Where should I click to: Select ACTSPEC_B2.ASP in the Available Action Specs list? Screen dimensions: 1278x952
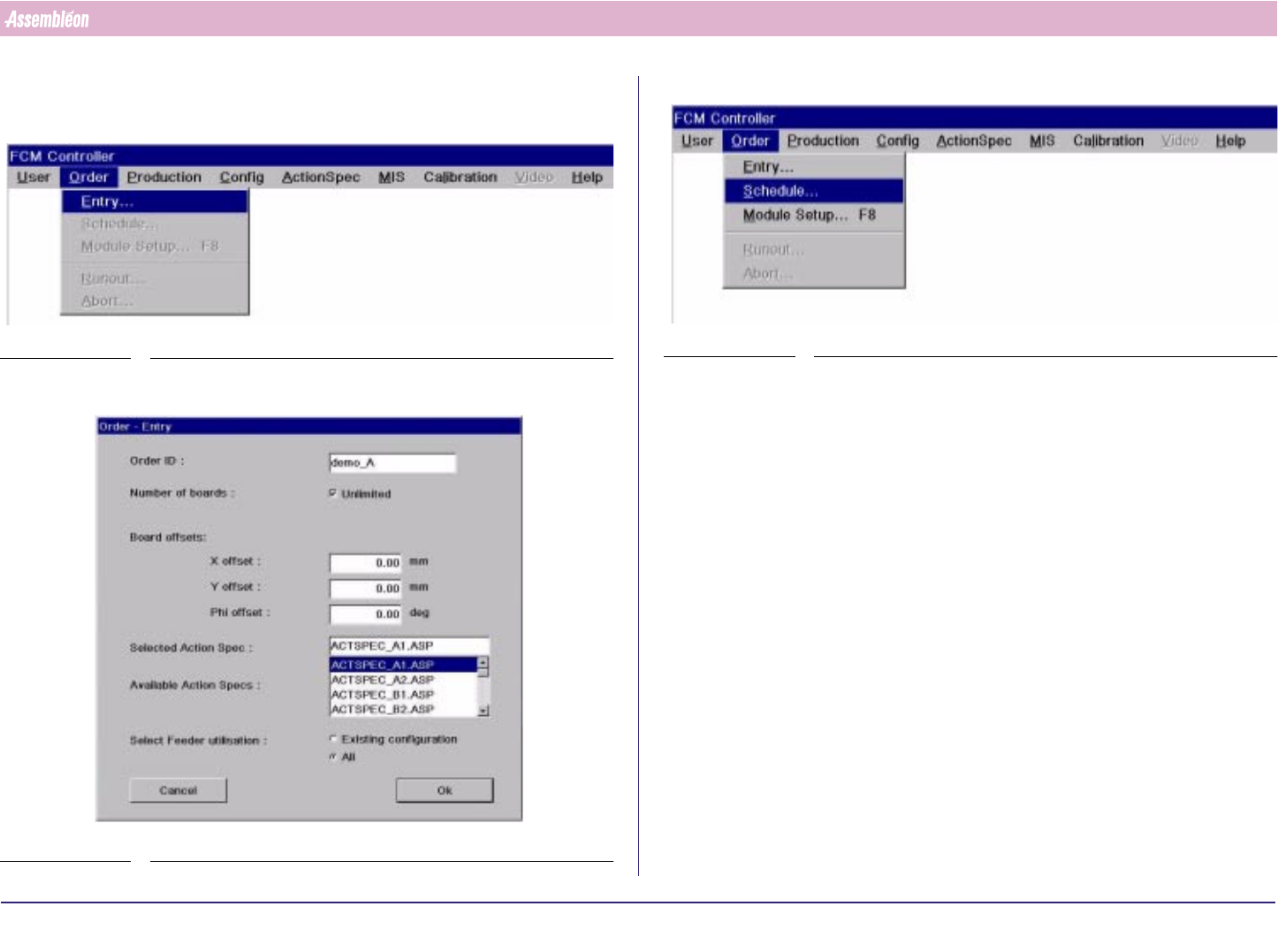pos(403,709)
